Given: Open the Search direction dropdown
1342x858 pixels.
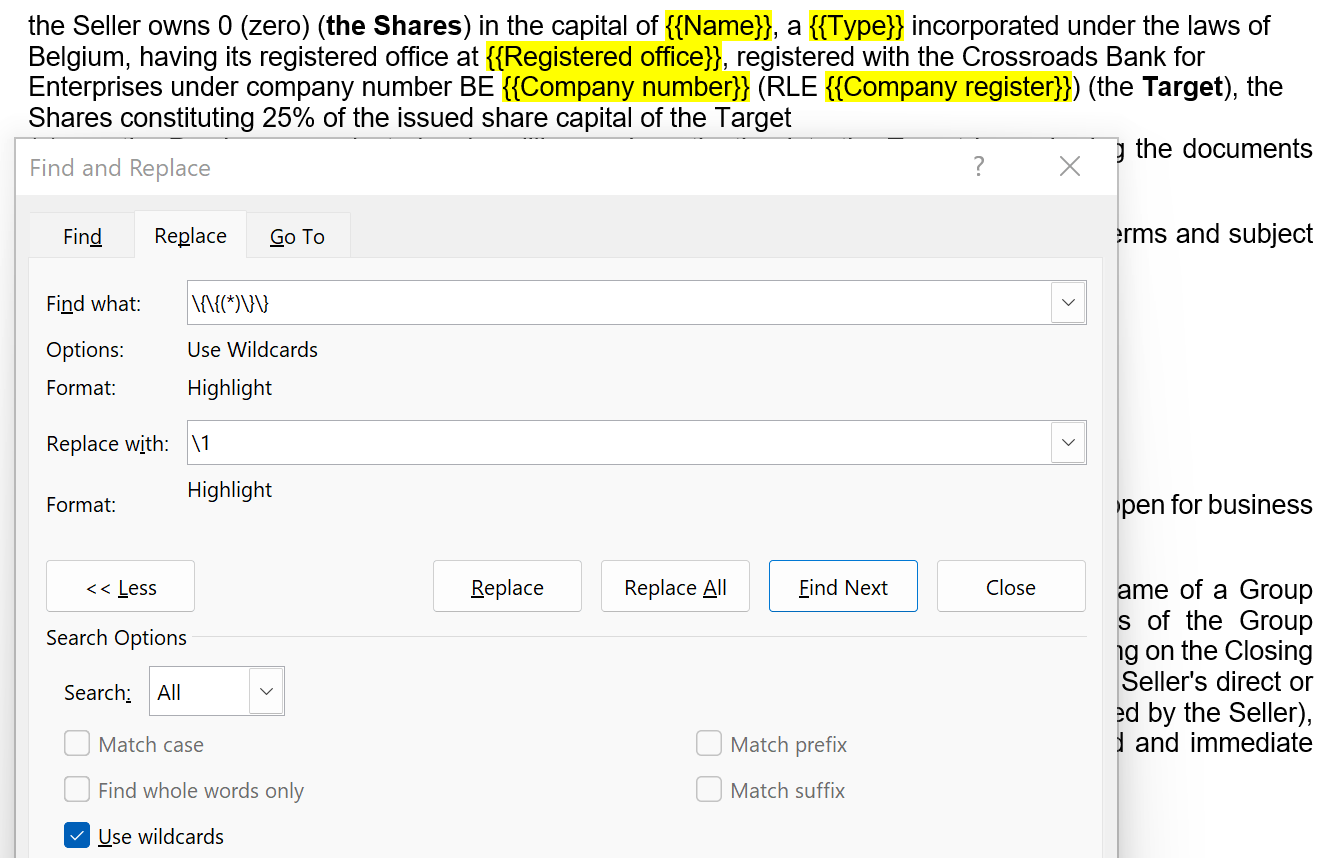Looking at the screenshot, I should click(265, 692).
